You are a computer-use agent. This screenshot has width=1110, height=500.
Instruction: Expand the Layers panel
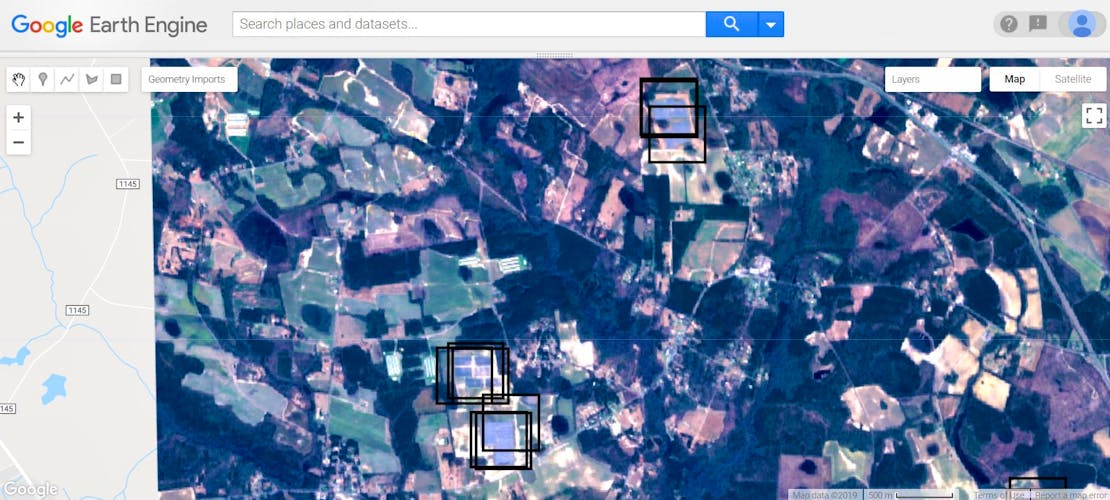click(932, 79)
